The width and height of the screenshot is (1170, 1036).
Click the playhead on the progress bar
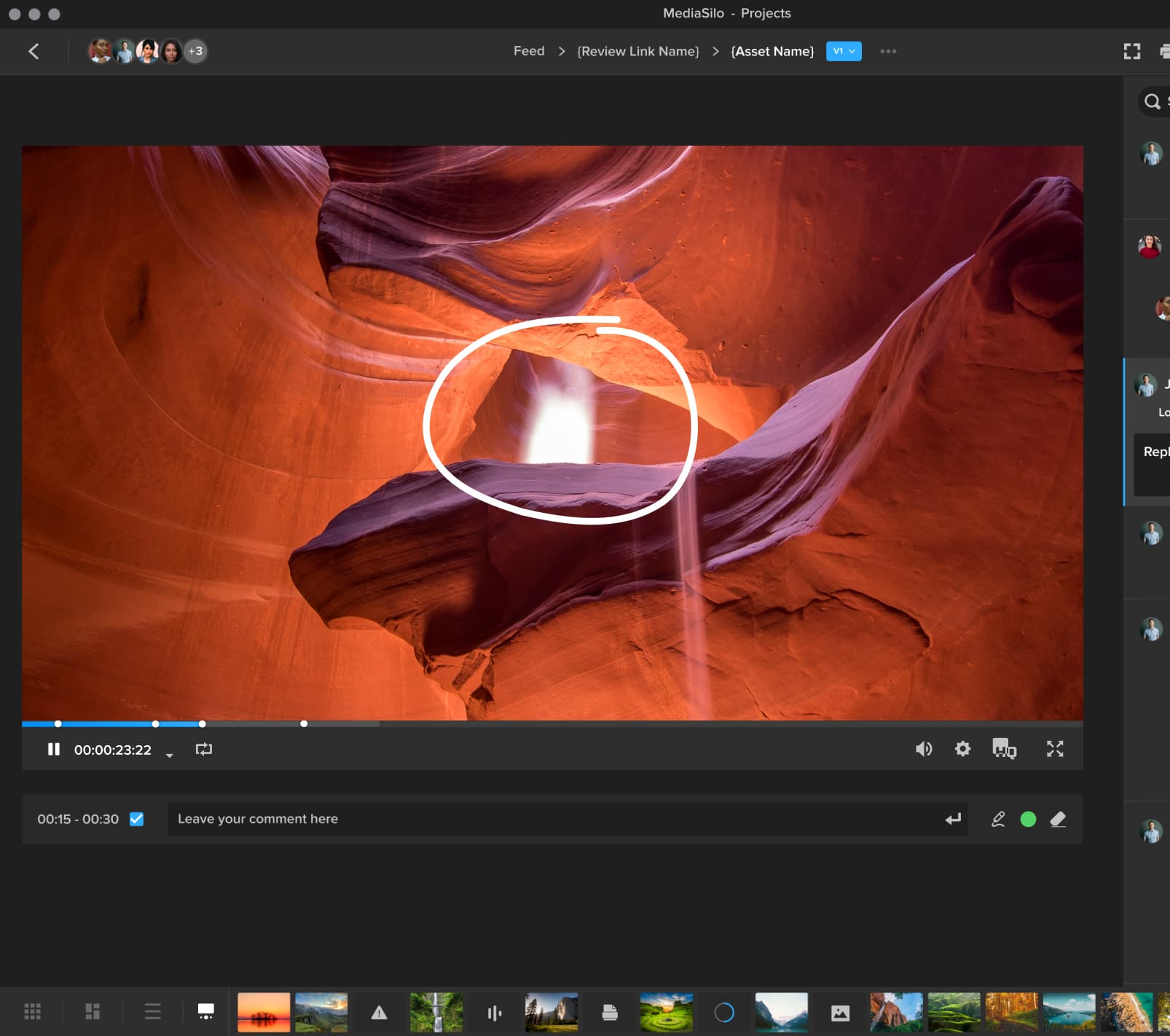coord(202,723)
